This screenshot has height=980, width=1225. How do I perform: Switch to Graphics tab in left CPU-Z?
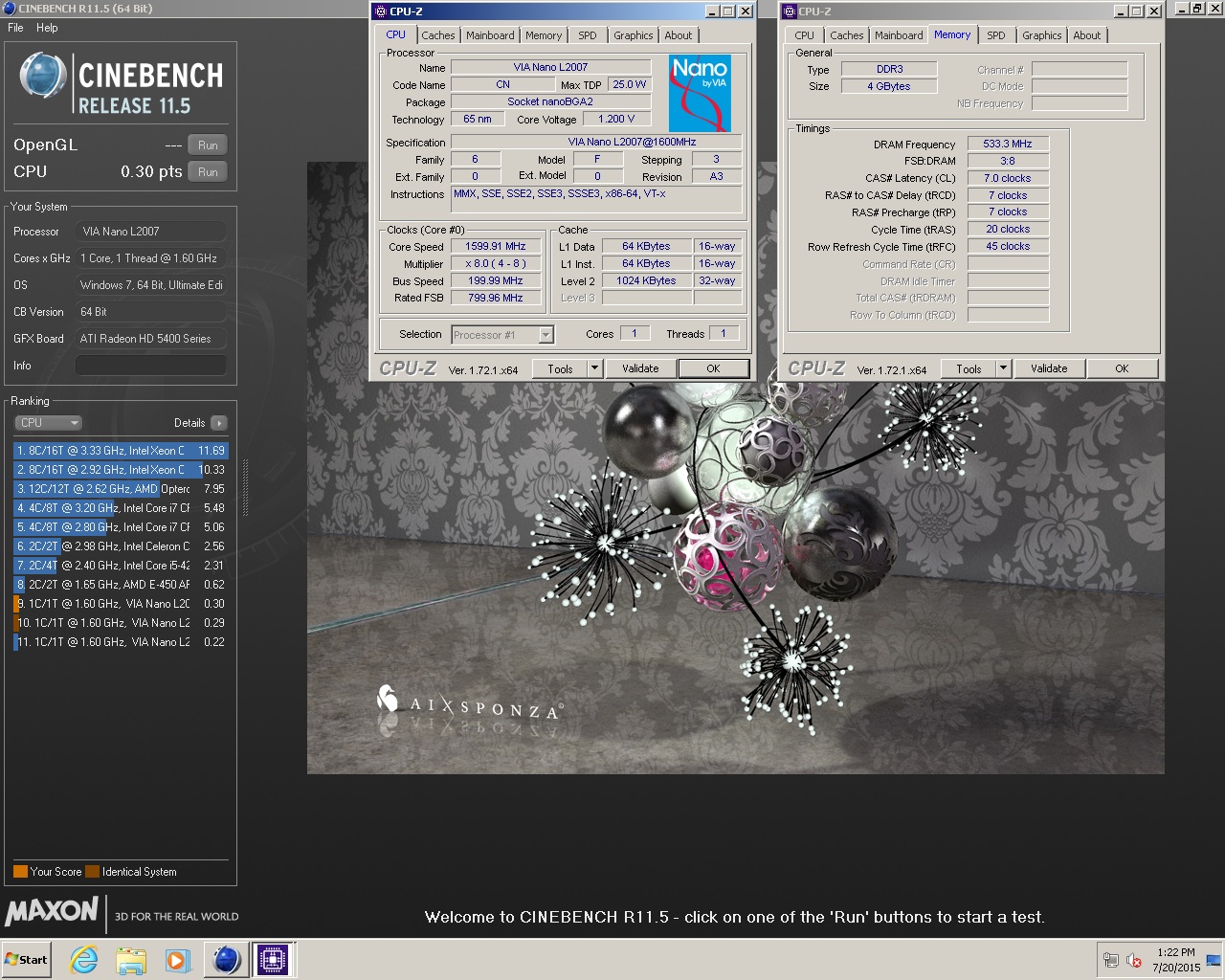point(634,35)
